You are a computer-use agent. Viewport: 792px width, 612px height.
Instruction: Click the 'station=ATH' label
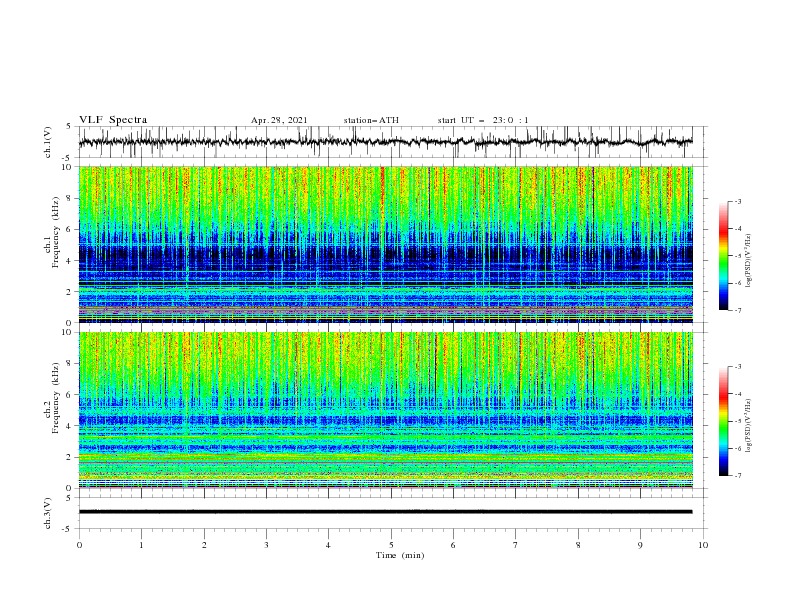tap(371, 120)
